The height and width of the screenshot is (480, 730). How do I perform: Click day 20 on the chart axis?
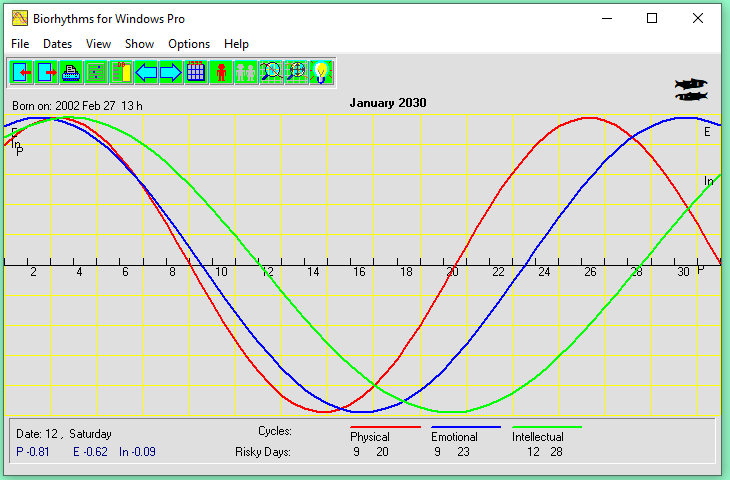[452, 272]
